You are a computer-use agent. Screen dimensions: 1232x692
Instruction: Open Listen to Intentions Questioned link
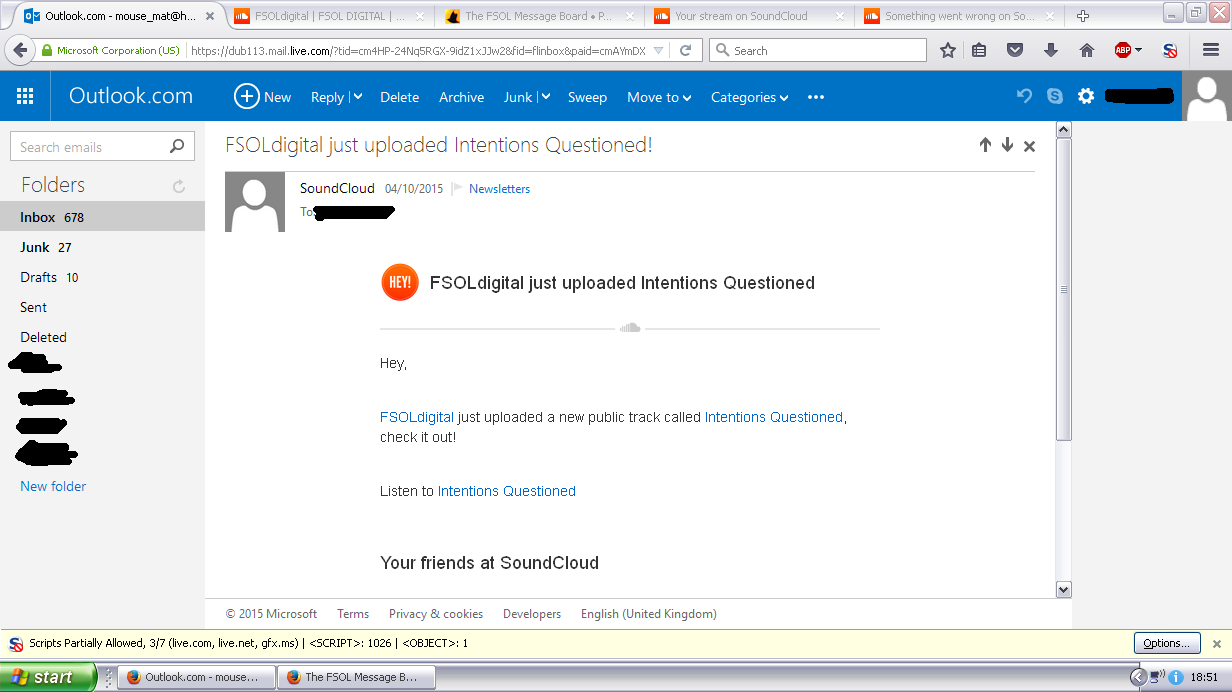click(x=507, y=491)
